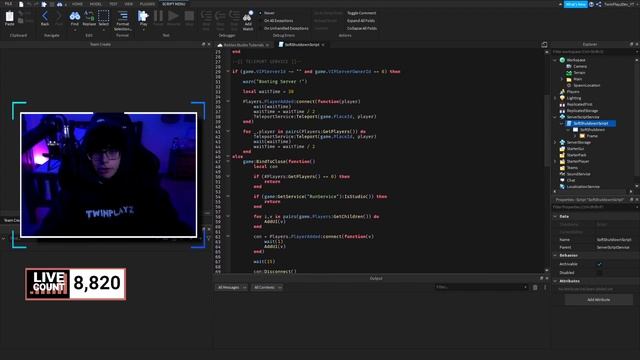Click the Terrain icon in Explorer
The width and height of the screenshot is (640, 360).
pyautogui.click(x=569, y=73)
